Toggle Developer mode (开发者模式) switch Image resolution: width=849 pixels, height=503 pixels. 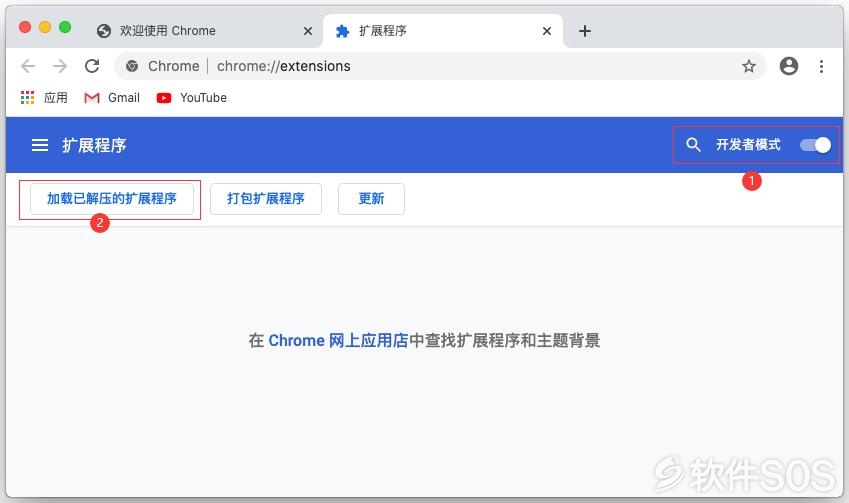pyautogui.click(x=815, y=145)
